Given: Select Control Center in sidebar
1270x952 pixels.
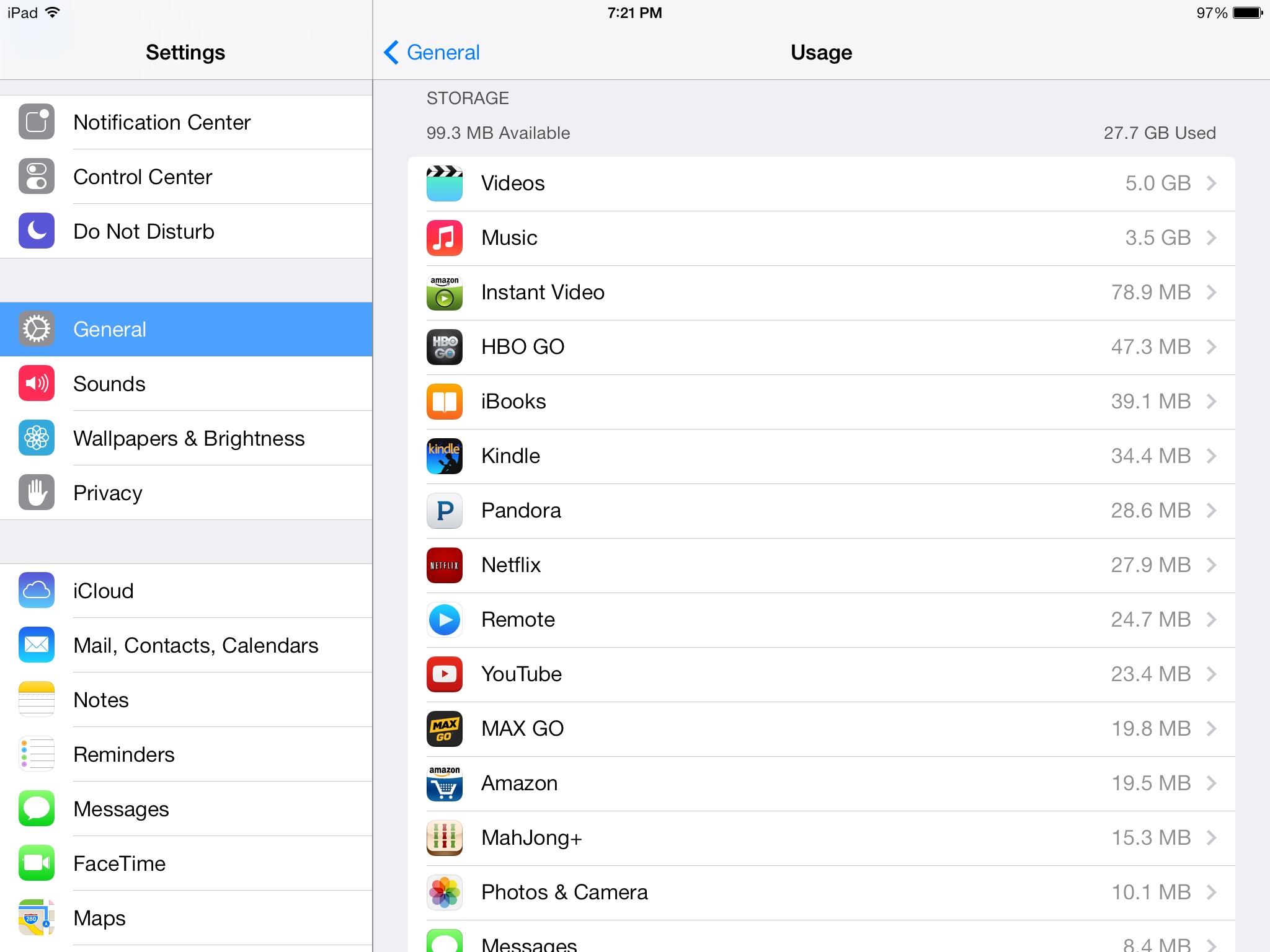Looking at the screenshot, I should pos(186,177).
